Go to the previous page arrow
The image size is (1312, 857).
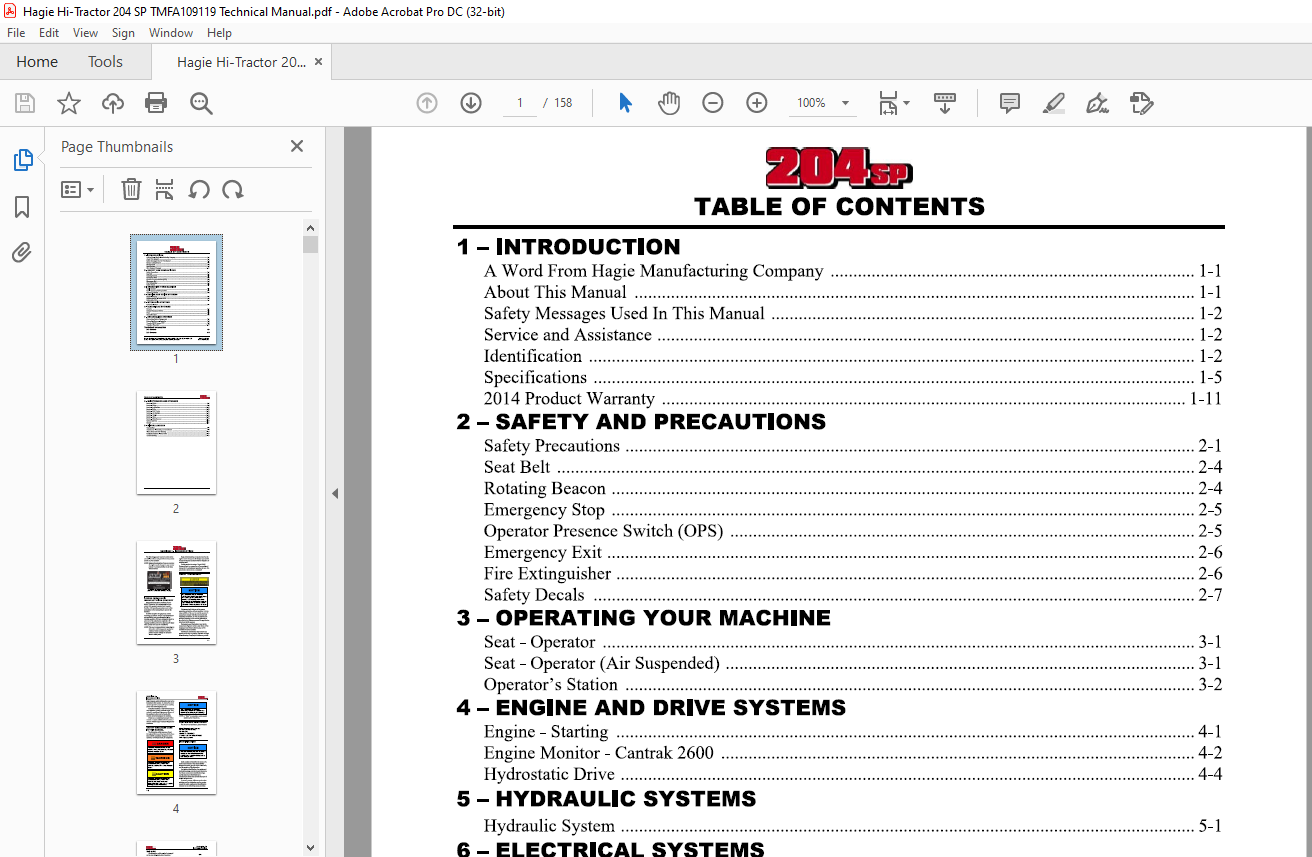click(x=427, y=103)
